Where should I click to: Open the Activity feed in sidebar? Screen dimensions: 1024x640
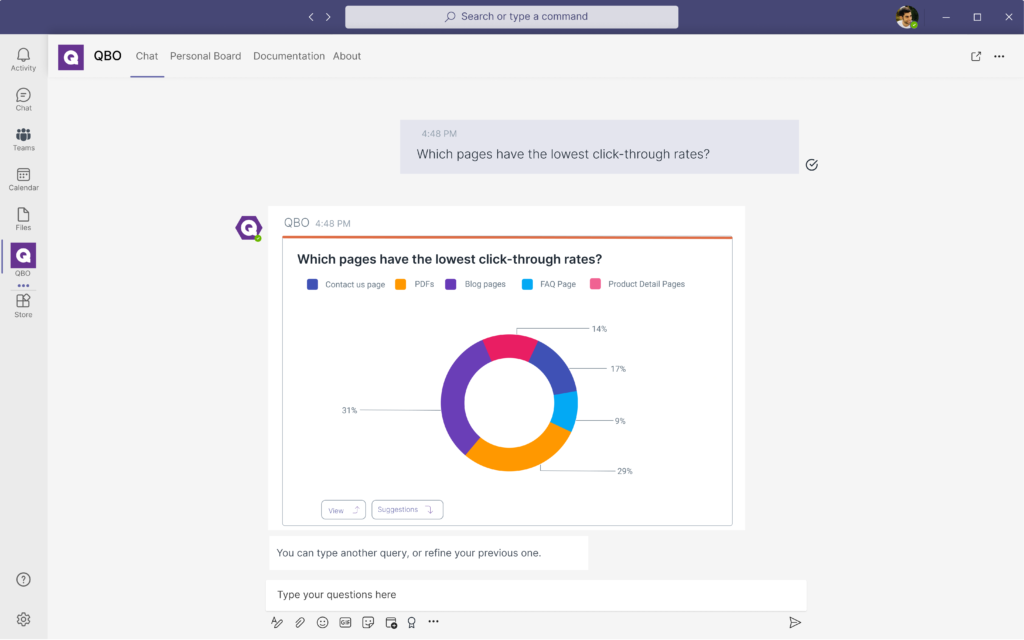click(x=23, y=59)
